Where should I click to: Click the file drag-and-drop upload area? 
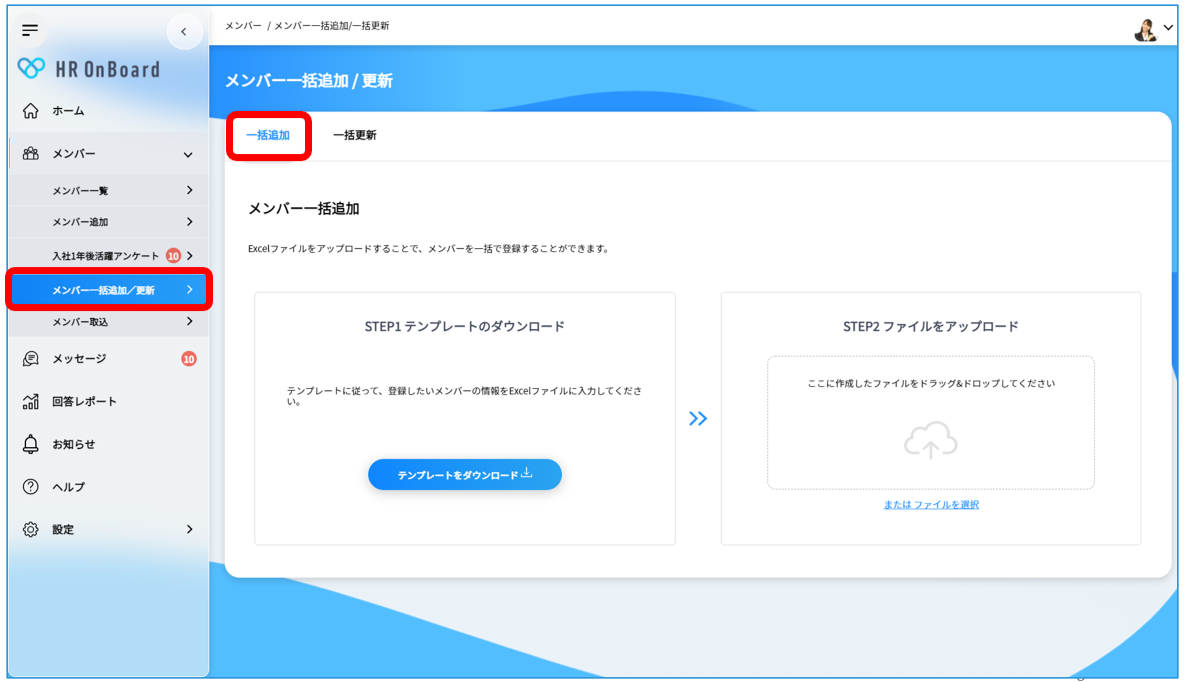coord(930,423)
